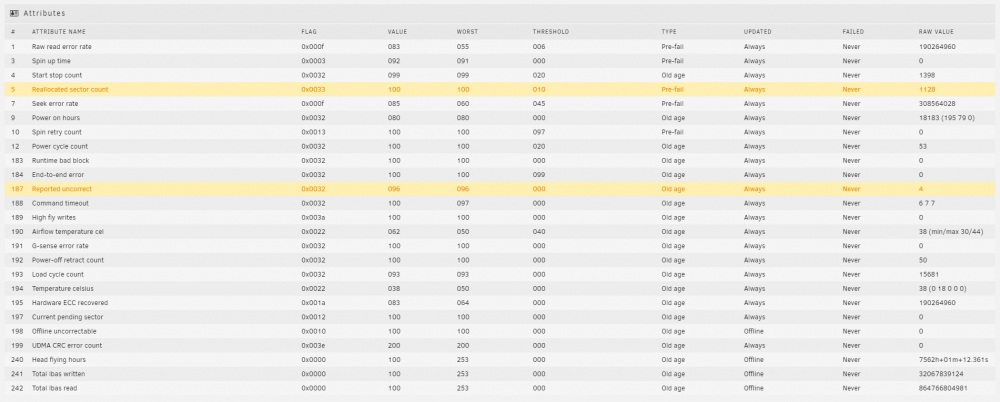
Task: Select the highlighted Reallocated sector count row
Action: tap(500, 89)
